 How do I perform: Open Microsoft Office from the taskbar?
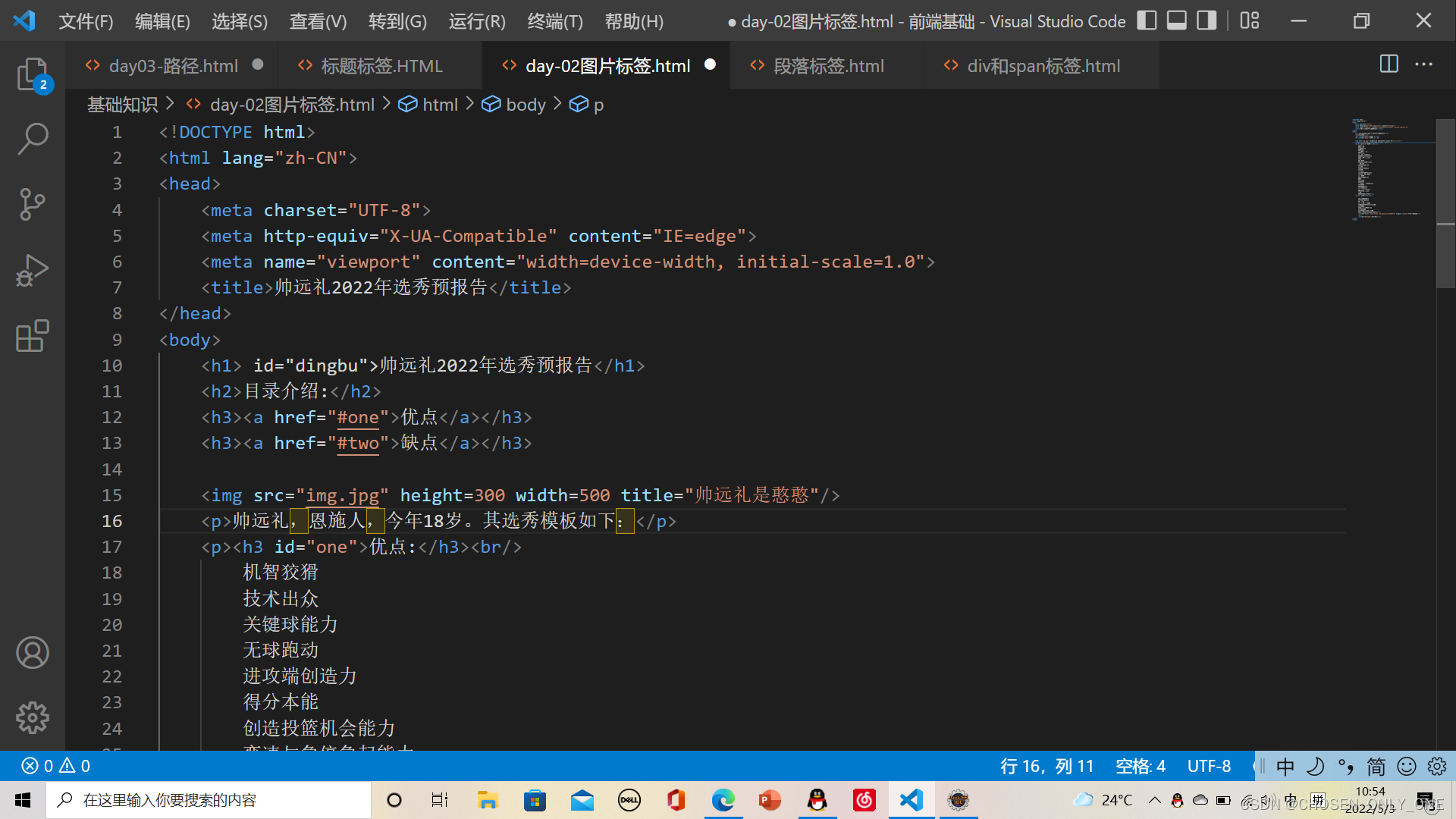[x=676, y=800]
